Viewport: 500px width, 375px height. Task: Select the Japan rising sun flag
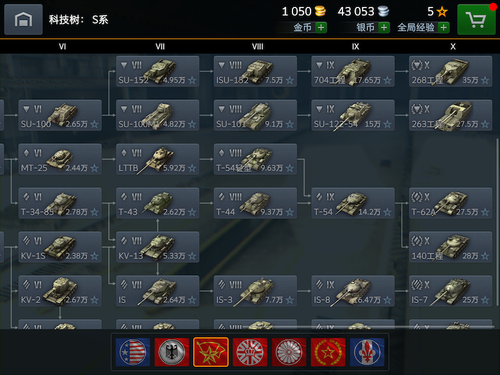[x=289, y=352]
